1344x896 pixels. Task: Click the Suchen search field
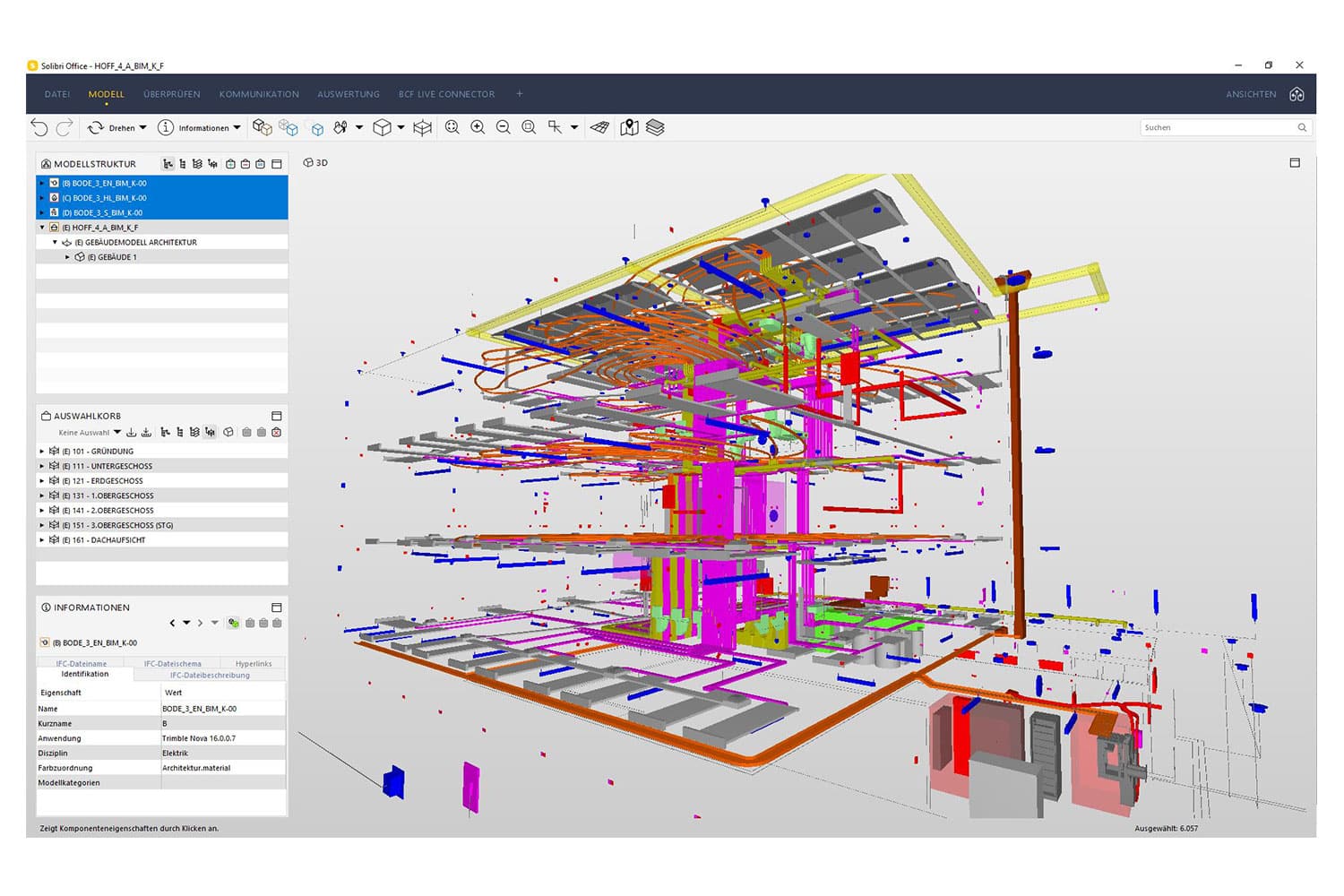point(1225,127)
